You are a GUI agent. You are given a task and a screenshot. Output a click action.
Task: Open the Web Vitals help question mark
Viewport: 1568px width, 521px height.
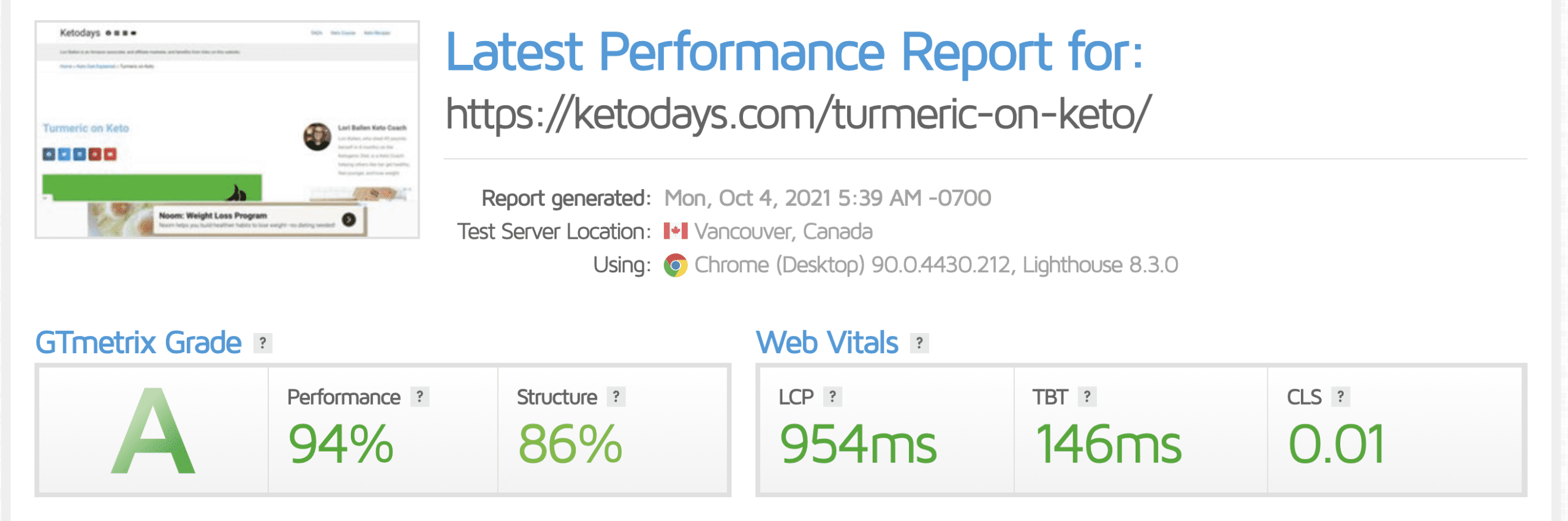[x=919, y=343]
